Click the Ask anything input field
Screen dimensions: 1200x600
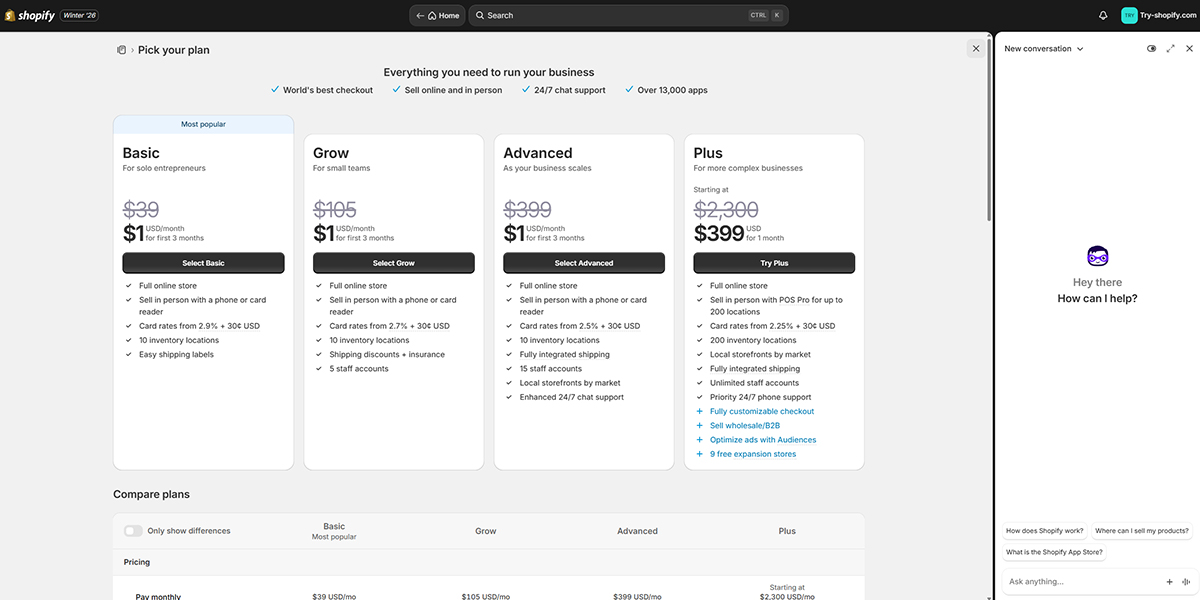point(1070,581)
